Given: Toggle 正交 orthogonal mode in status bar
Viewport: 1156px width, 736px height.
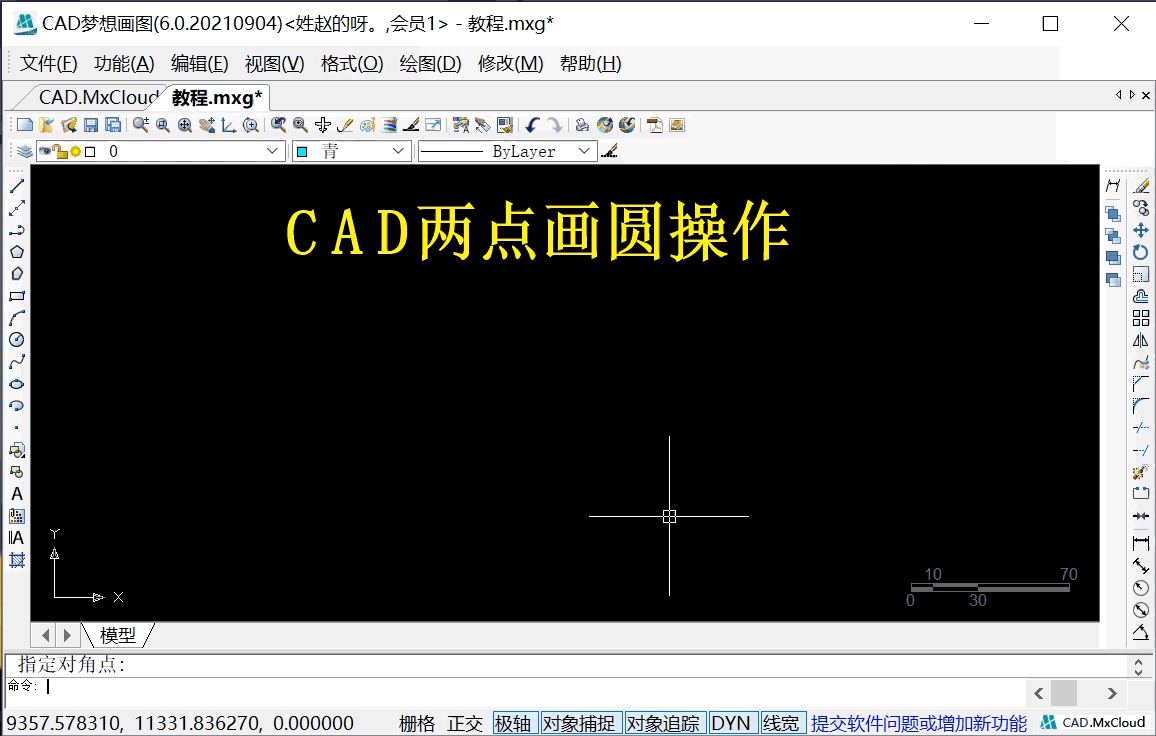Looking at the screenshot, I should coord(464,722).
